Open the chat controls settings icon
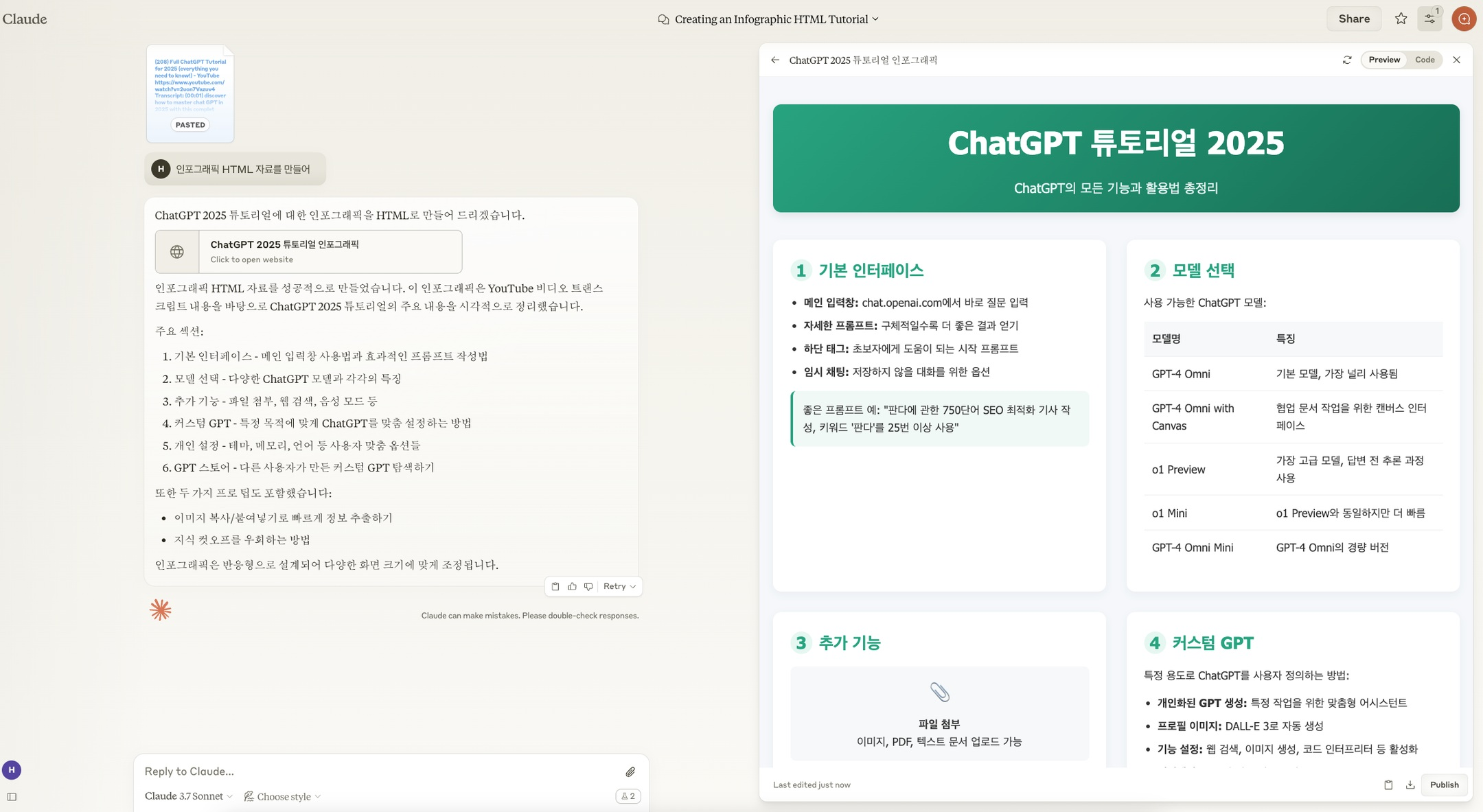 point(1429,19)
